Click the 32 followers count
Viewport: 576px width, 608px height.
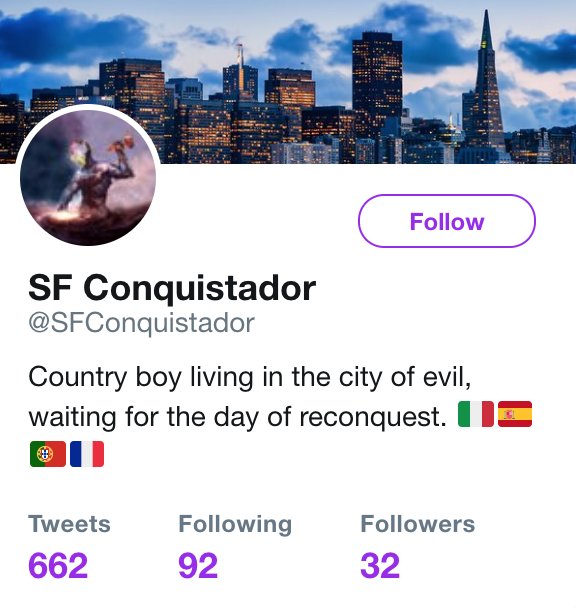coord(380,565)
